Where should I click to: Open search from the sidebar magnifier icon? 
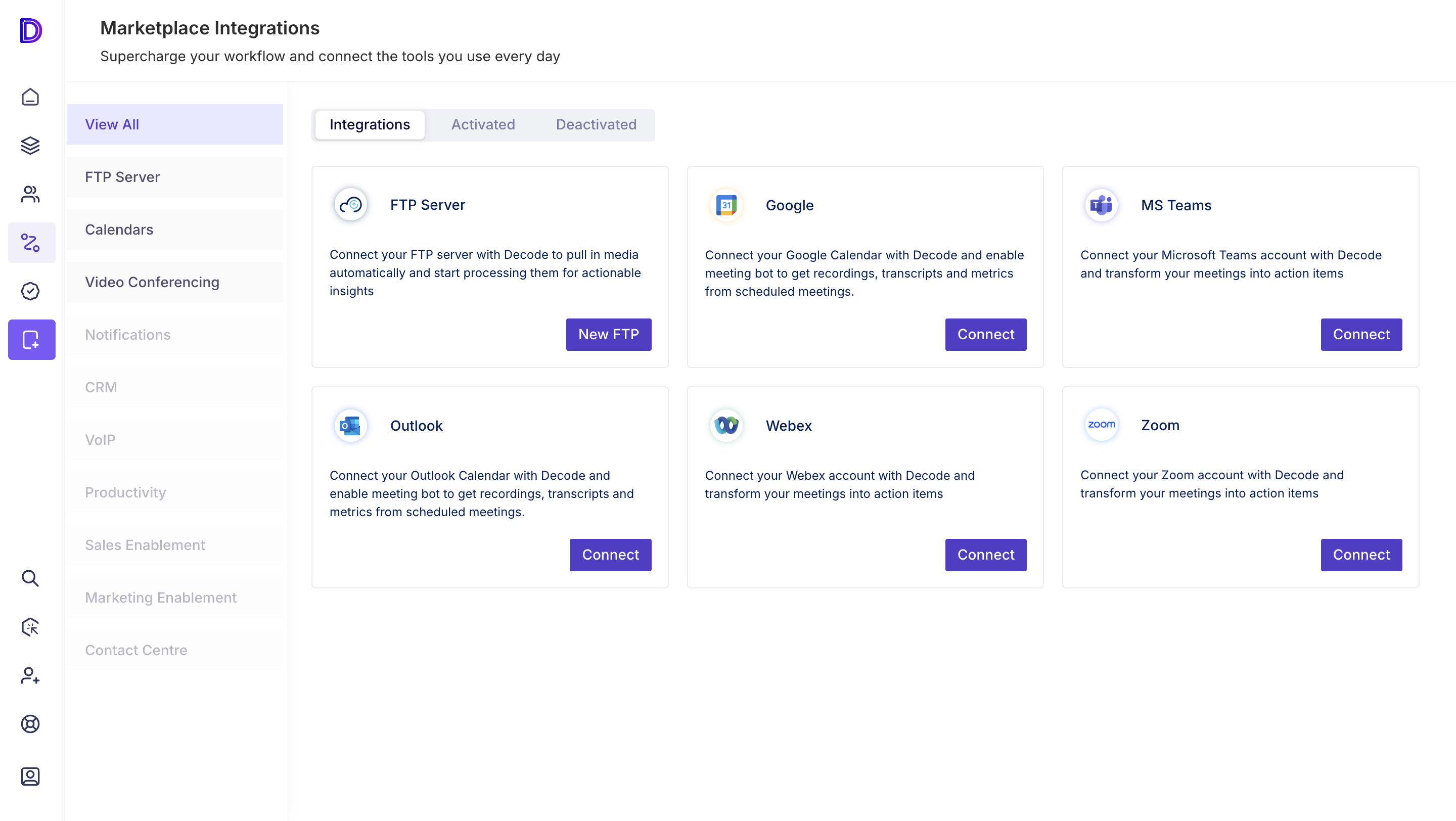point(30,579)
